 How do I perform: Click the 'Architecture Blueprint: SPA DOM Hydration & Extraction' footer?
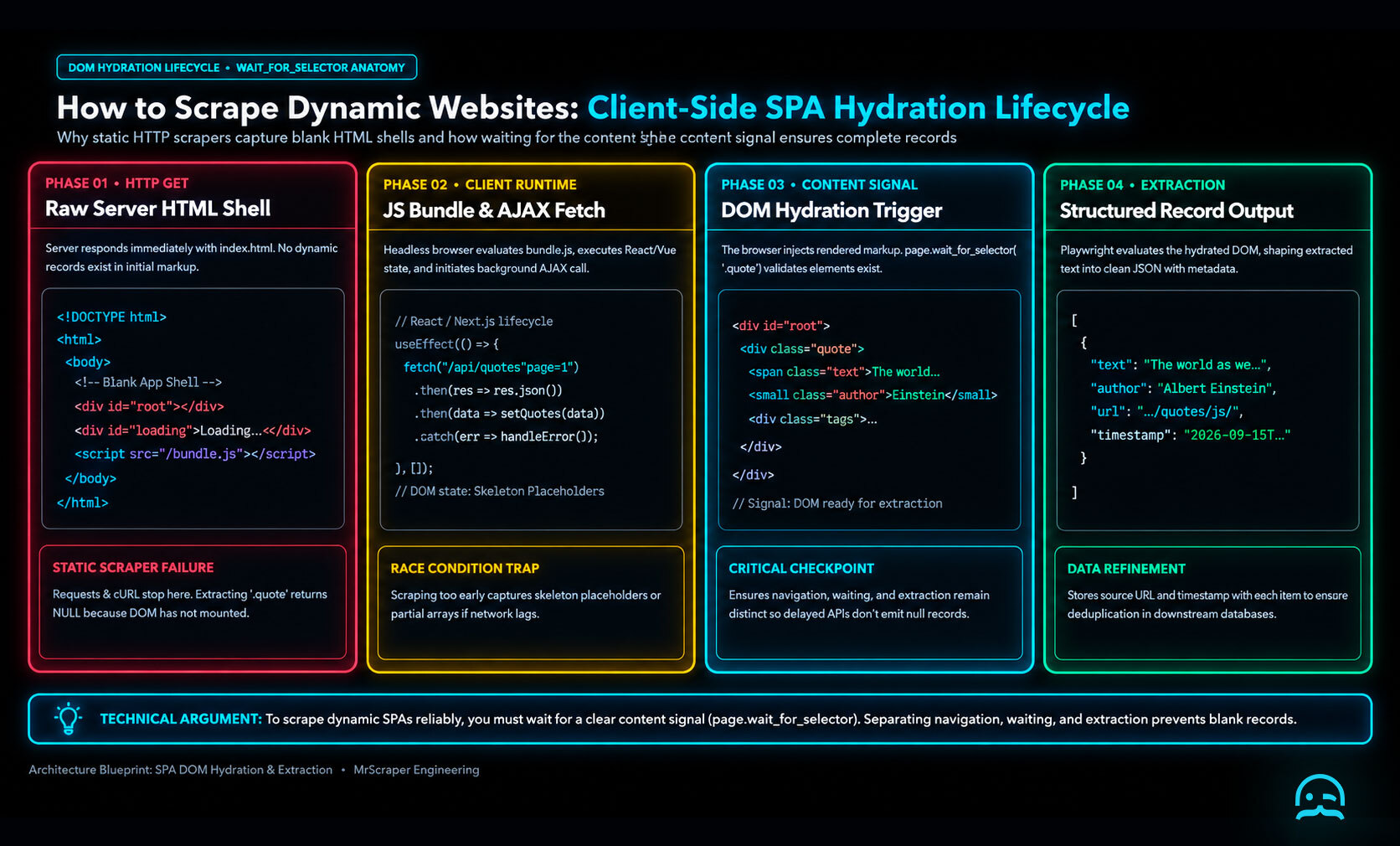pyautogui.click(x=180, y=770)
